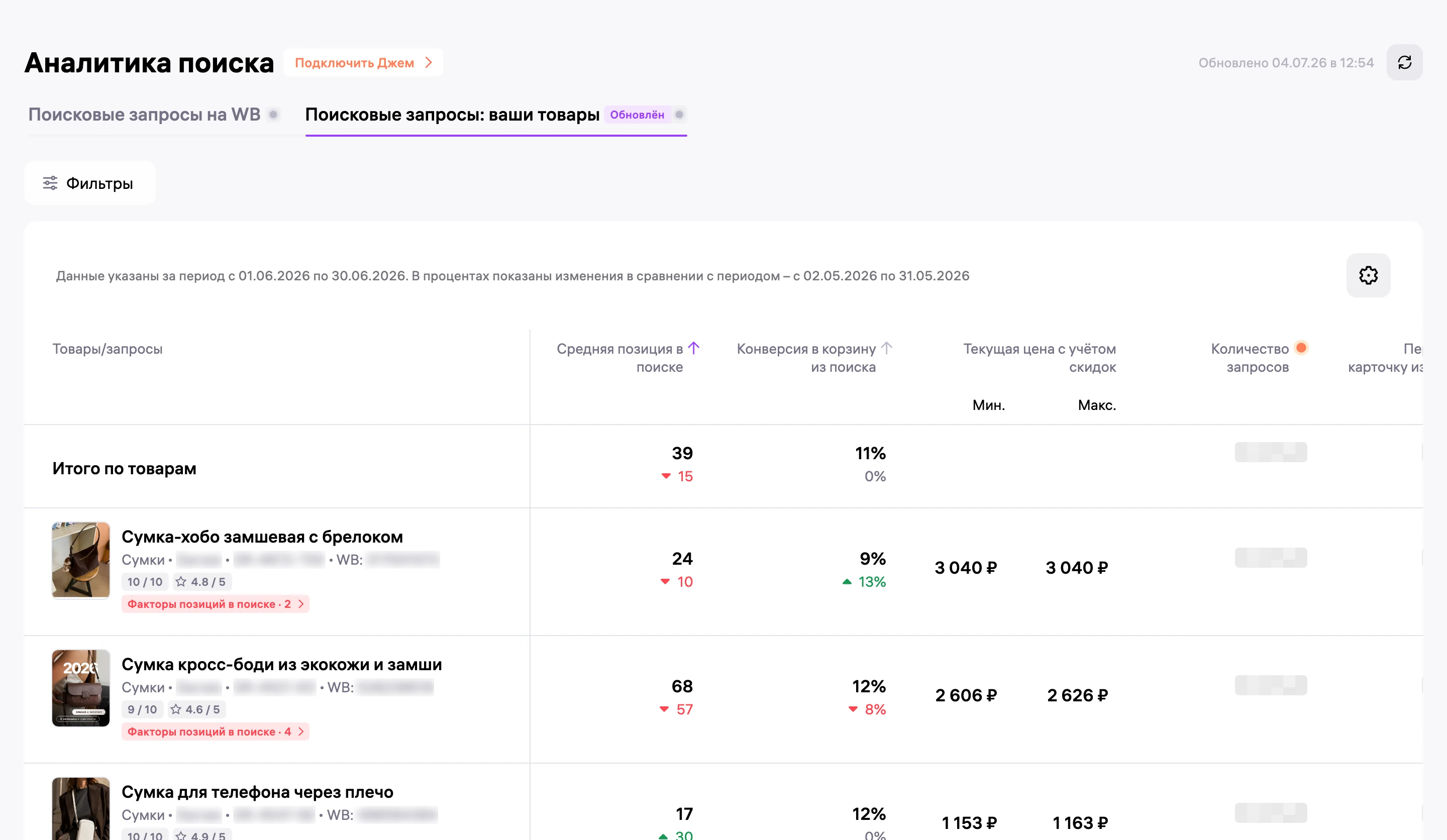The height and width of the screenshot is (840, 1447).
Task: Click average position value 68
Action: pos(682,686)
